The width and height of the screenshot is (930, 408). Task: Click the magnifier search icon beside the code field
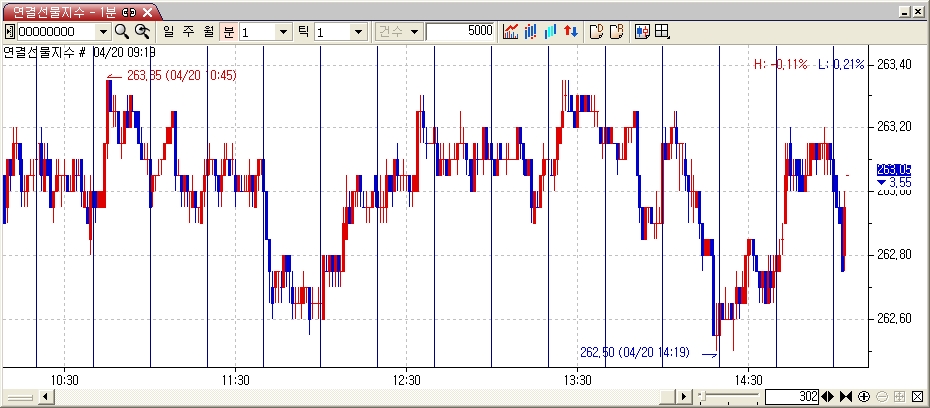tap(122, 31)
